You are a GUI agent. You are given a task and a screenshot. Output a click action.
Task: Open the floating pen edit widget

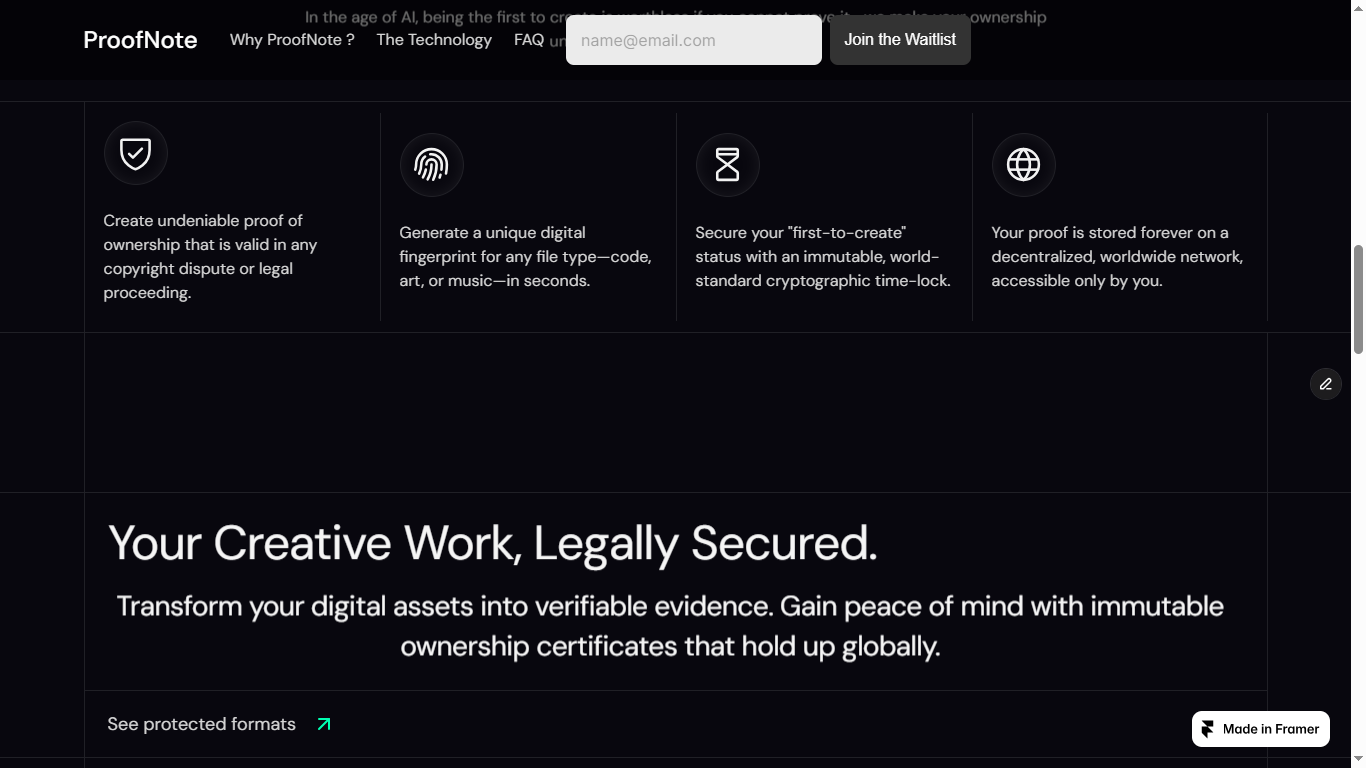tap(1325, 384)
